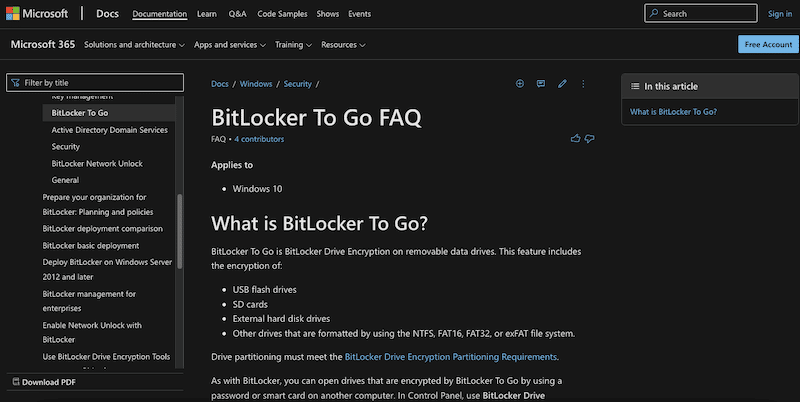Open Code Samples tab
The image size is (800, 402).
[x=282, y=14]
